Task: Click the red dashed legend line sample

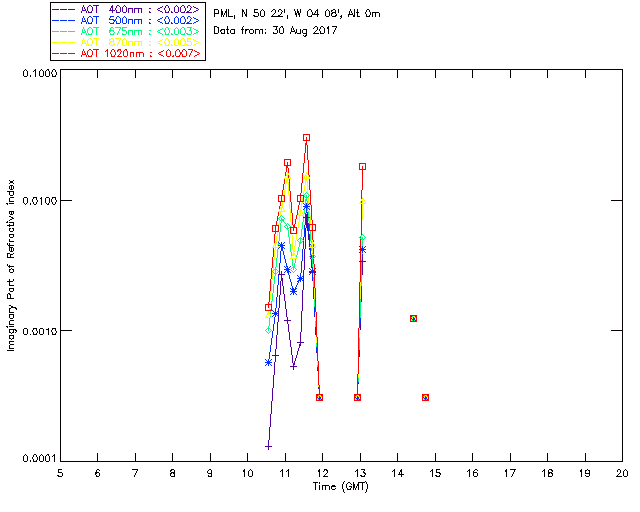Action: 63,53
